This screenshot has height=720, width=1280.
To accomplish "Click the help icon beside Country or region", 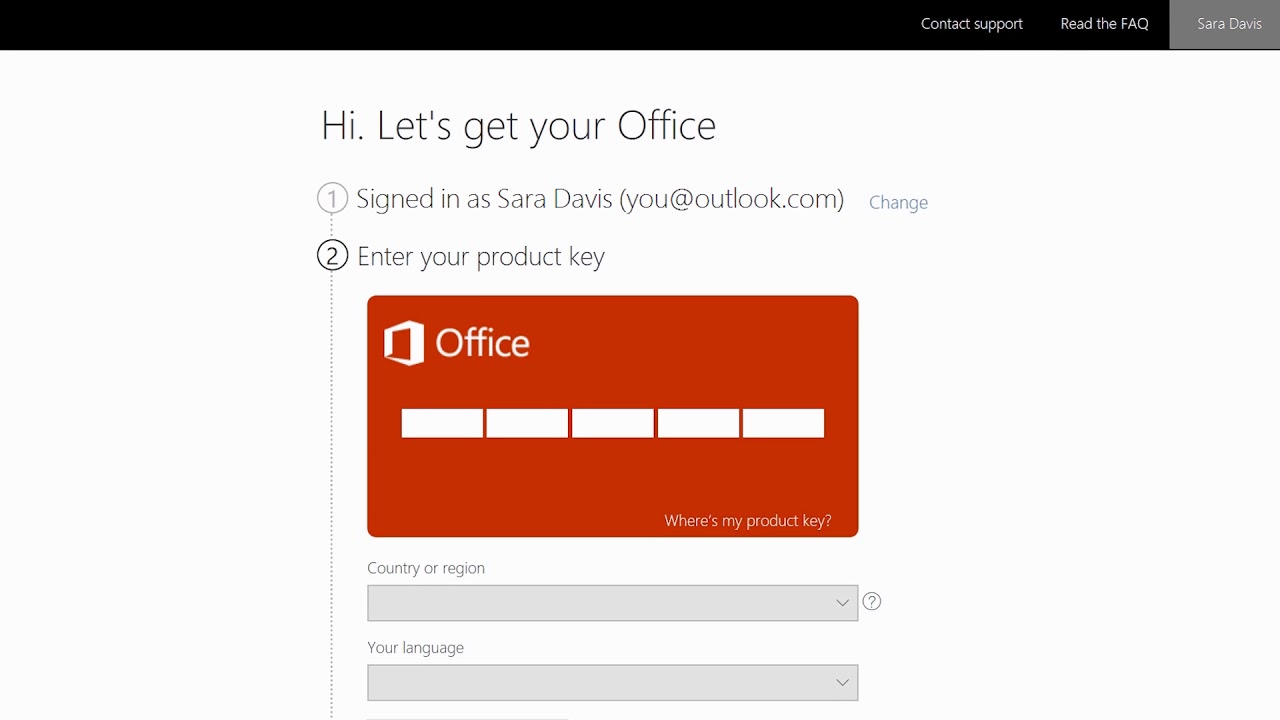I will pyautogui.click(x=872, y=601).
